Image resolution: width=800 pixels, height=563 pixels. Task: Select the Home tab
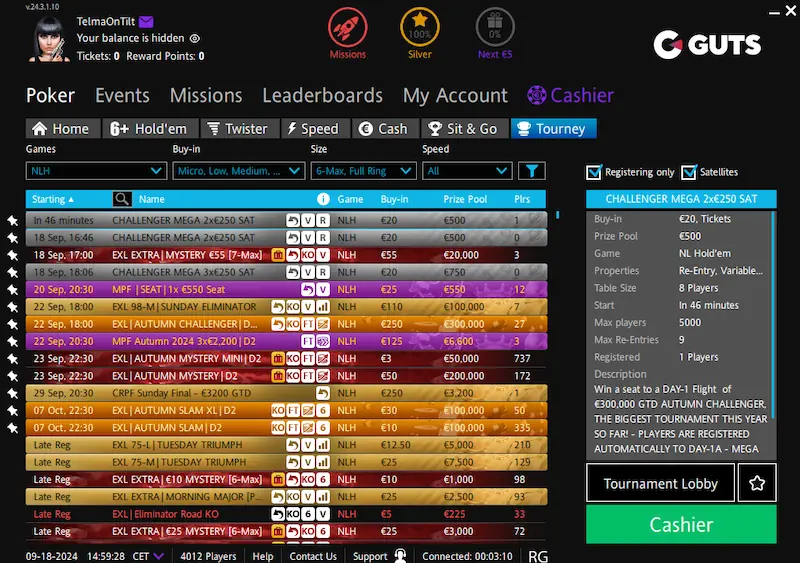(x=63, y=129)
